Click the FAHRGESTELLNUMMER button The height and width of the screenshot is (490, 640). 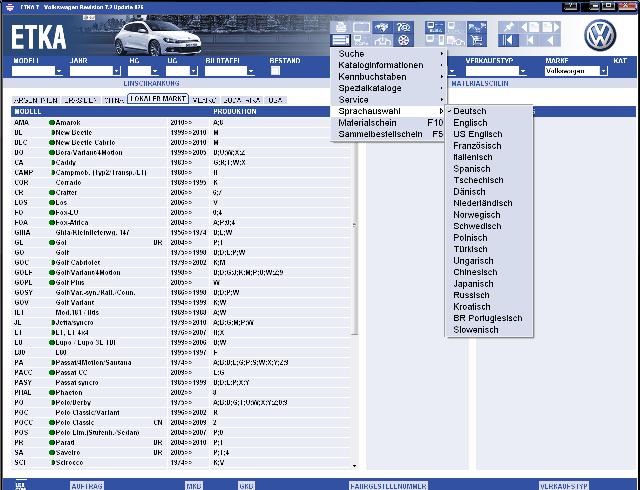[x=389, y=486]
